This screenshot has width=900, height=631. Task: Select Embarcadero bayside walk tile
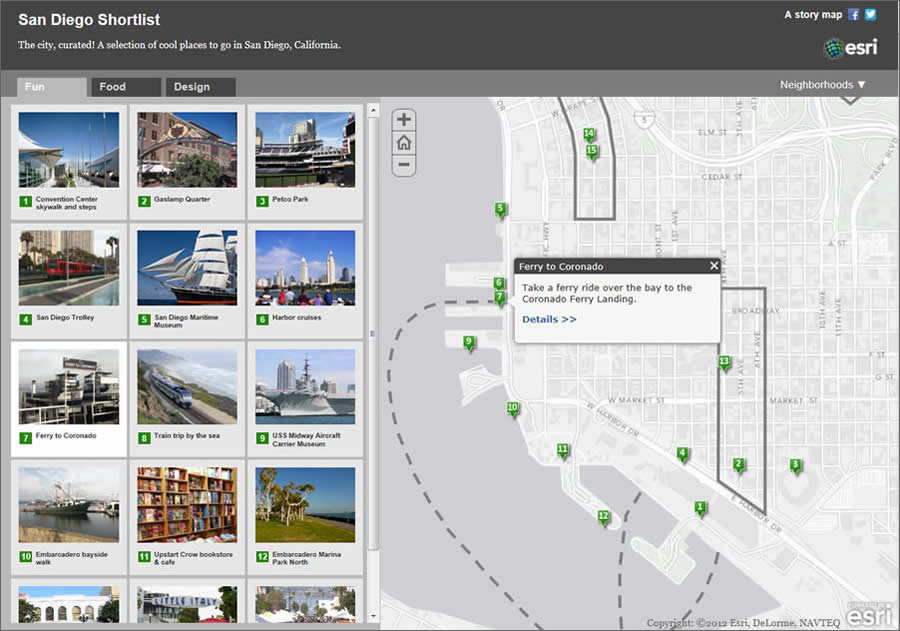[x=69, y=517]
